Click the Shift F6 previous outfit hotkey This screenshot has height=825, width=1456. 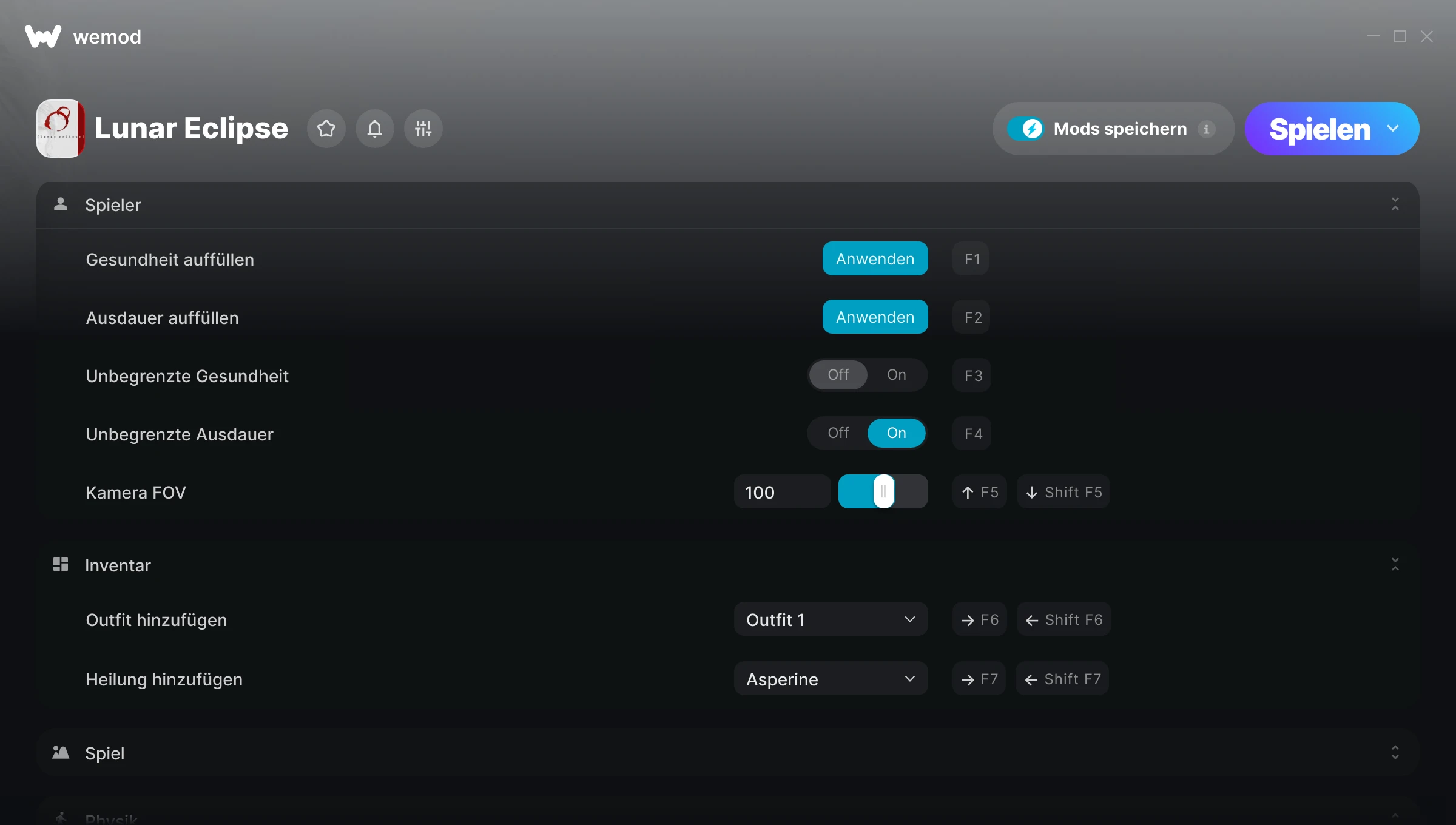tap(1063, 619)
